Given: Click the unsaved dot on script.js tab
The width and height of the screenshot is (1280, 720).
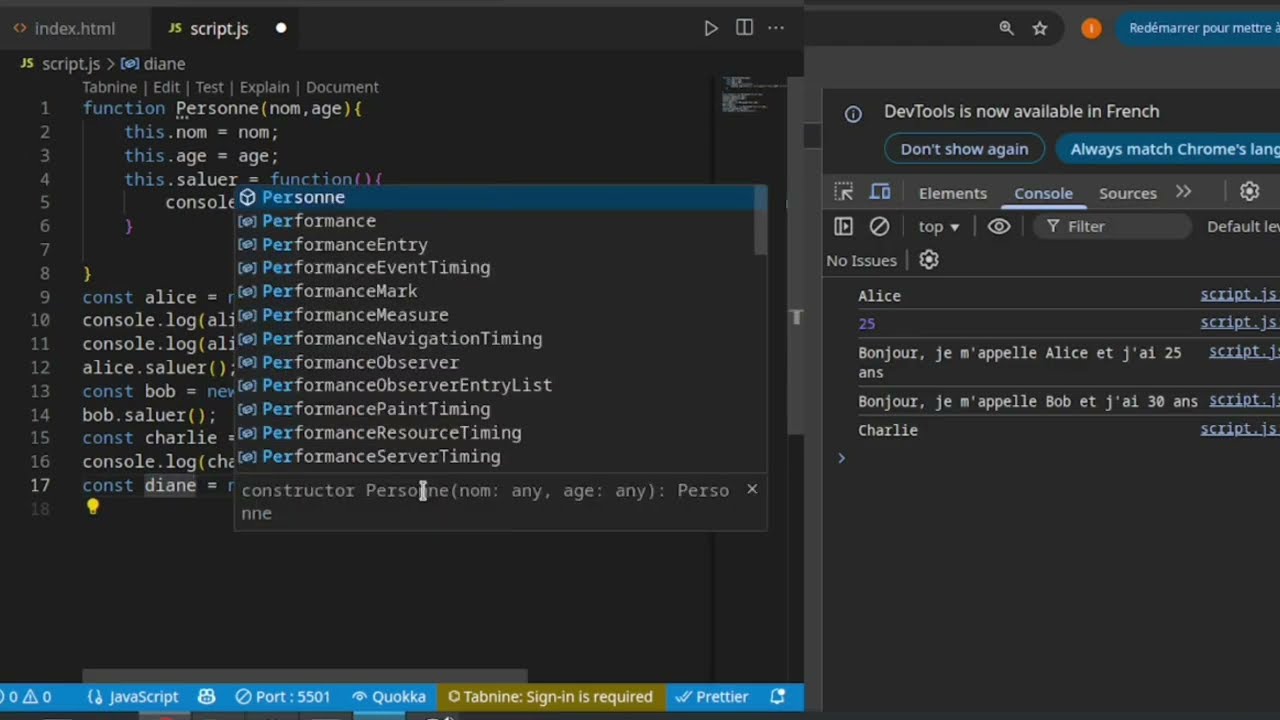Looking at the screenshot, I should click(281, 28).
